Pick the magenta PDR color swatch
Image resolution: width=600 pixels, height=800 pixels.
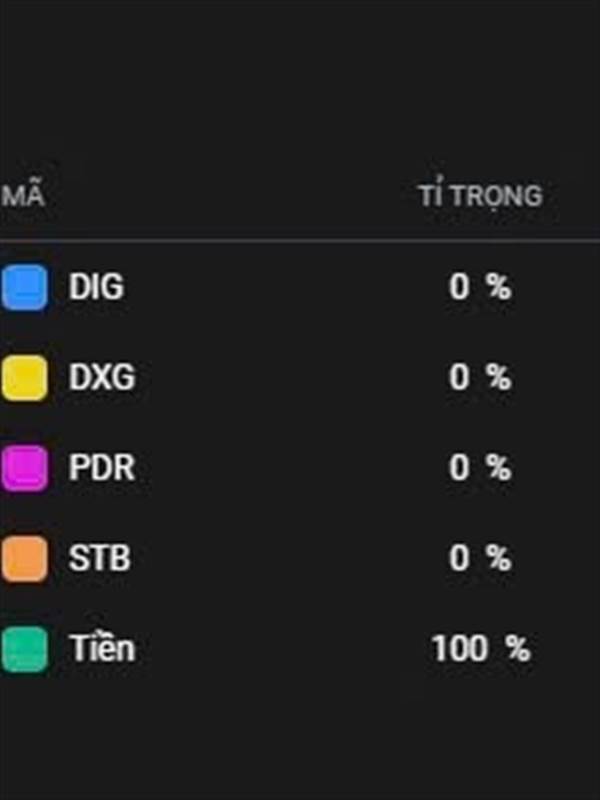[x=24, y=468]
